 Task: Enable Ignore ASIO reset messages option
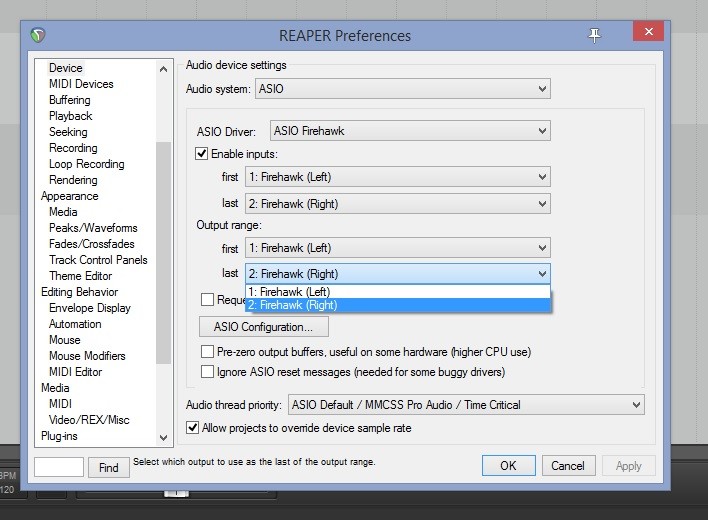point(207,372)
